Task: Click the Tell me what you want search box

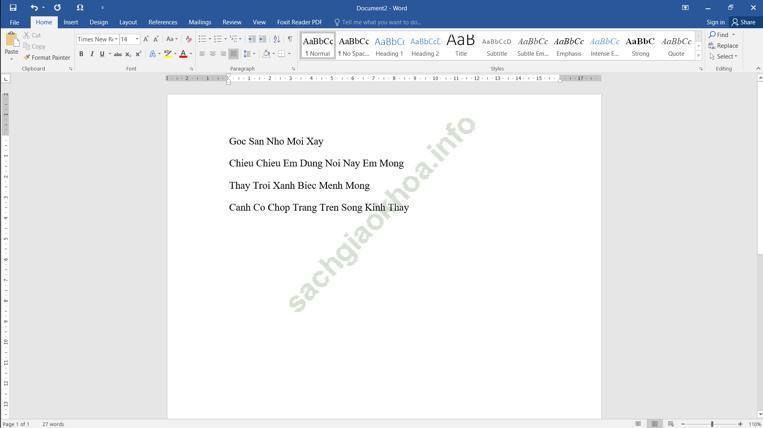Action: point(377,22)
